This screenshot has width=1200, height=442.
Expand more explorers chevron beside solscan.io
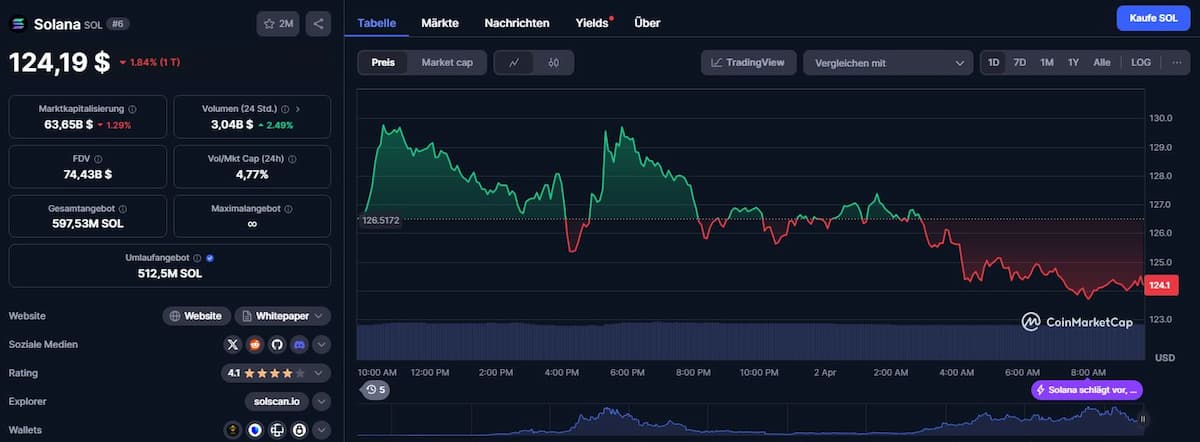322,401
